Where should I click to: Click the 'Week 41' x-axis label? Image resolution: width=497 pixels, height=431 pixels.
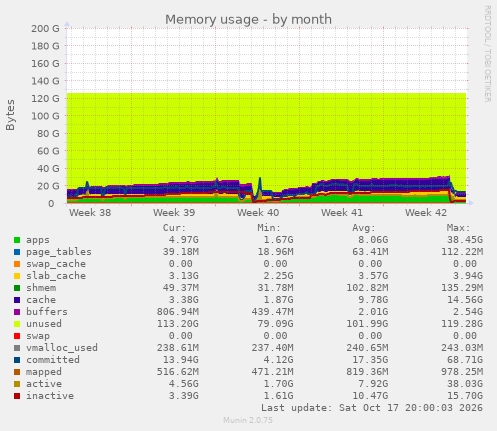pyautogui.click(x=342, y=213)
